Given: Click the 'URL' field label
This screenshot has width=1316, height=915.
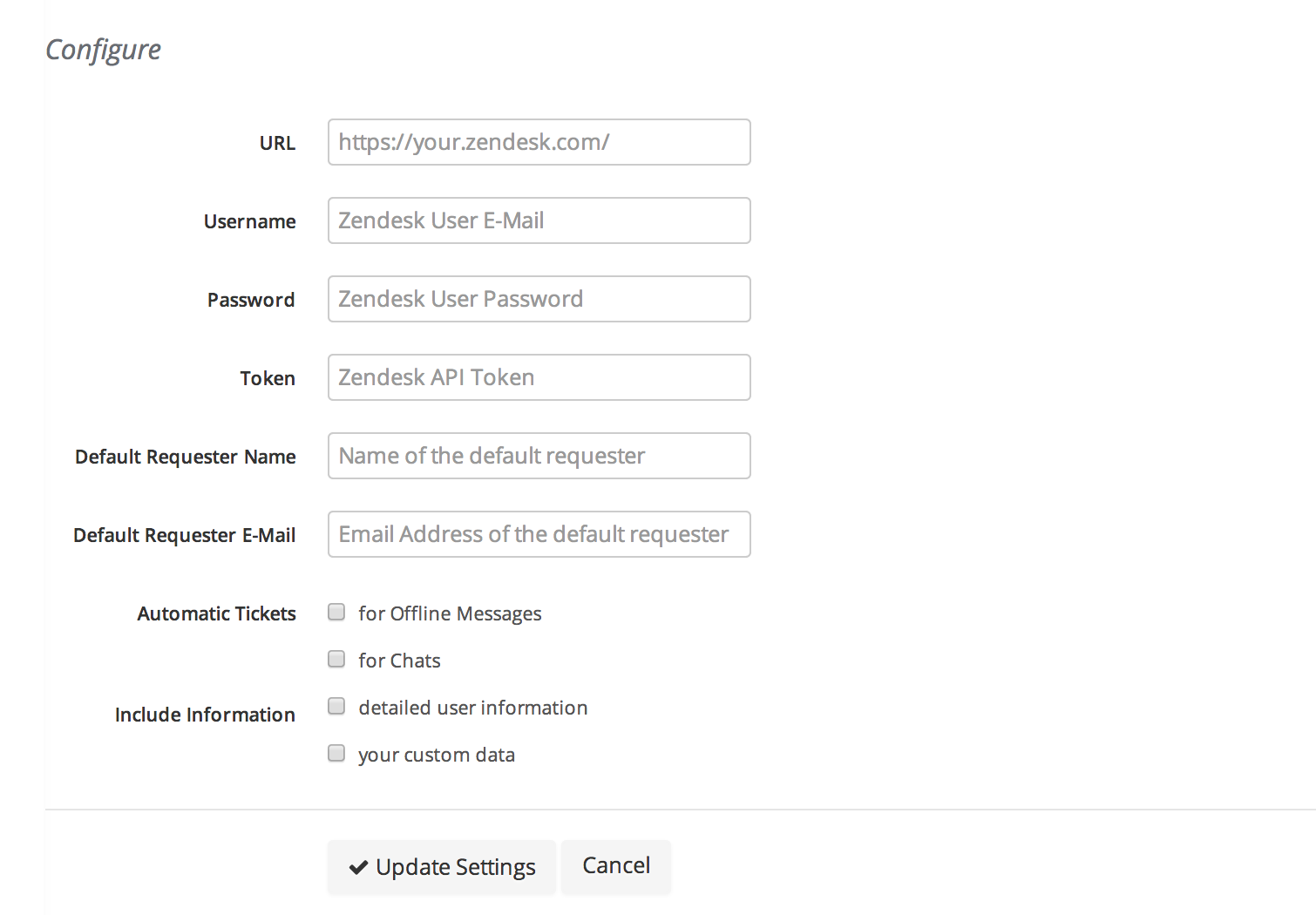Looking at the screenshot, I should pos(277,143).
